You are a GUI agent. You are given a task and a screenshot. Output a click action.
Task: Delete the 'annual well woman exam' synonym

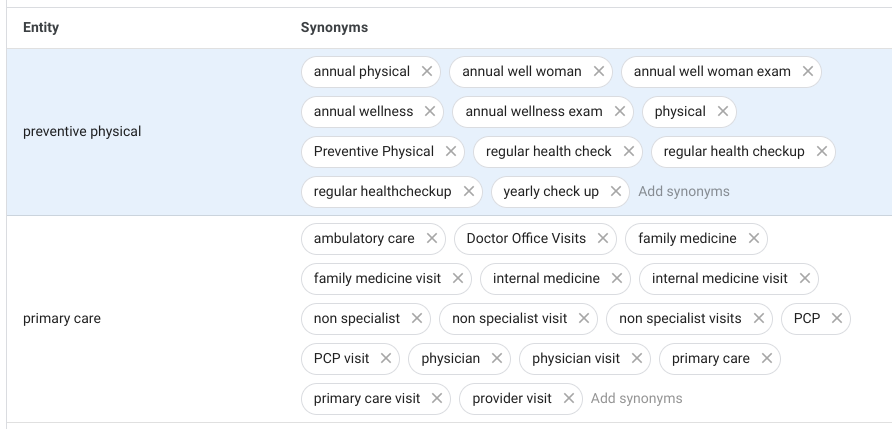(807, 72)
